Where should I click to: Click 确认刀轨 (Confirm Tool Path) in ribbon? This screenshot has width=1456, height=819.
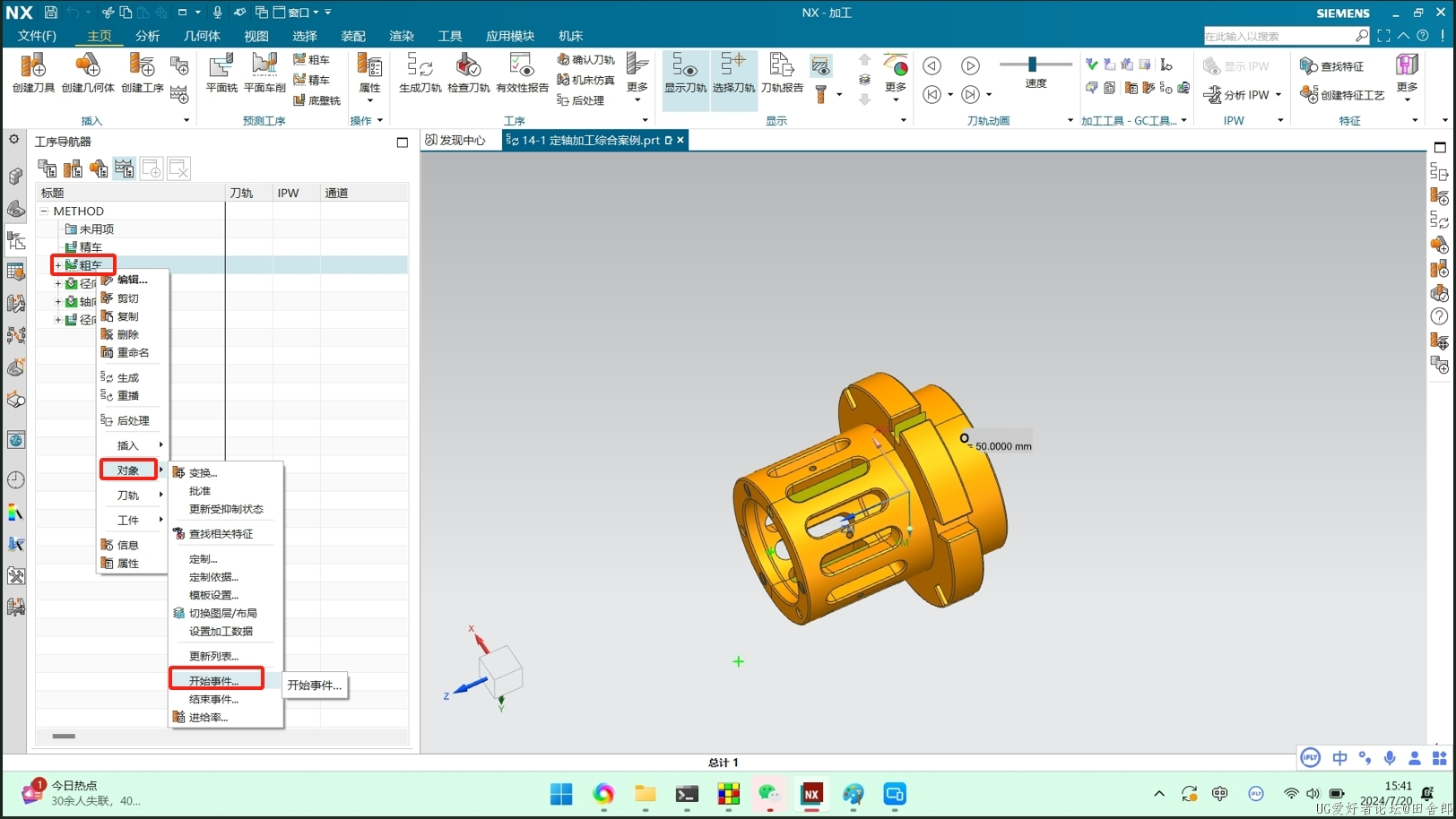(x=585, y=59)
